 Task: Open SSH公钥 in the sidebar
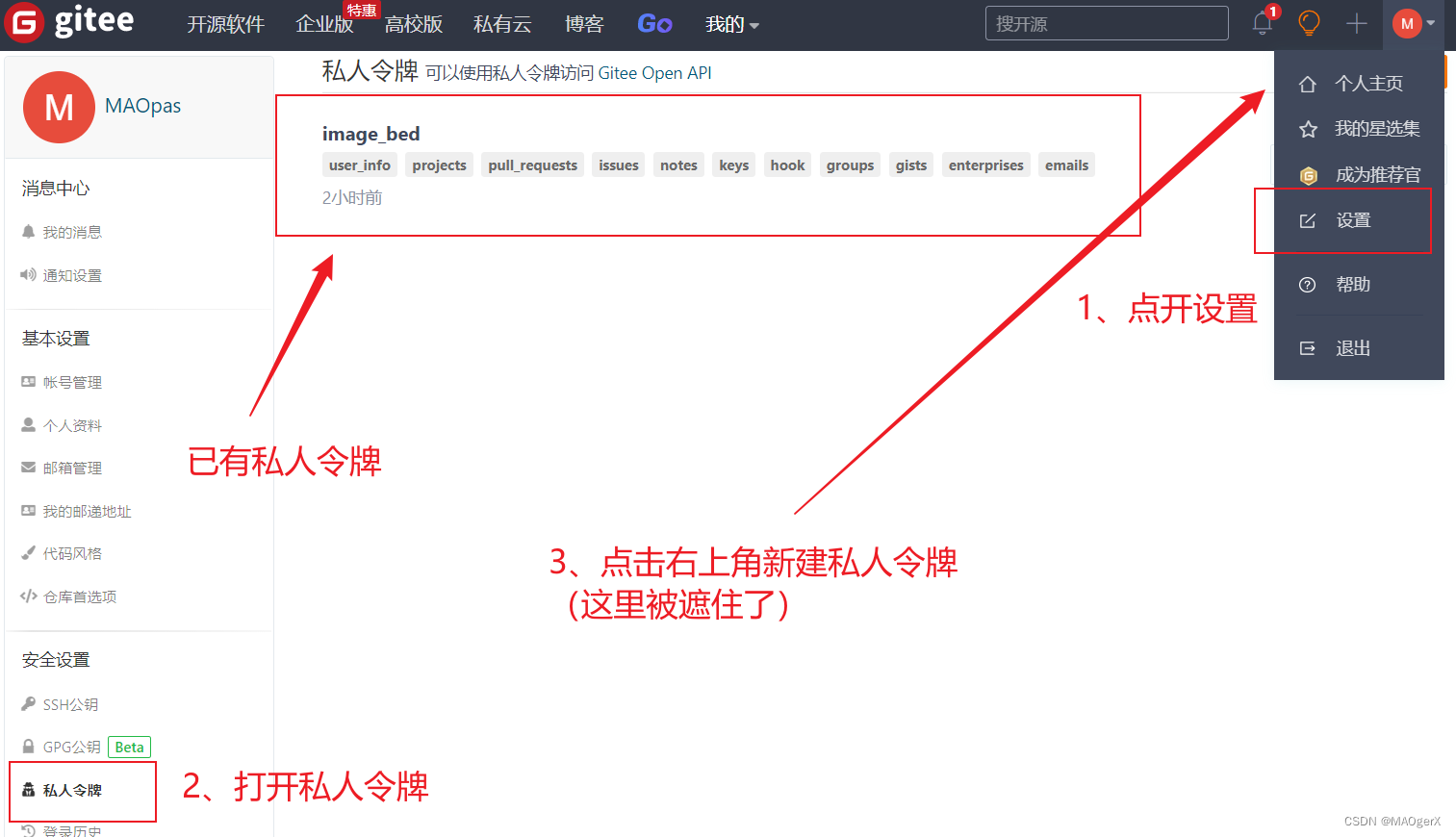click(x=70, y=704)
